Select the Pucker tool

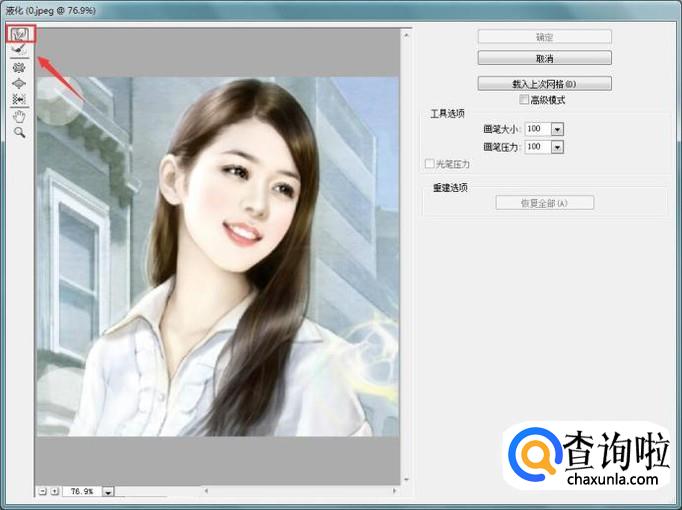[x=19, y=67]
